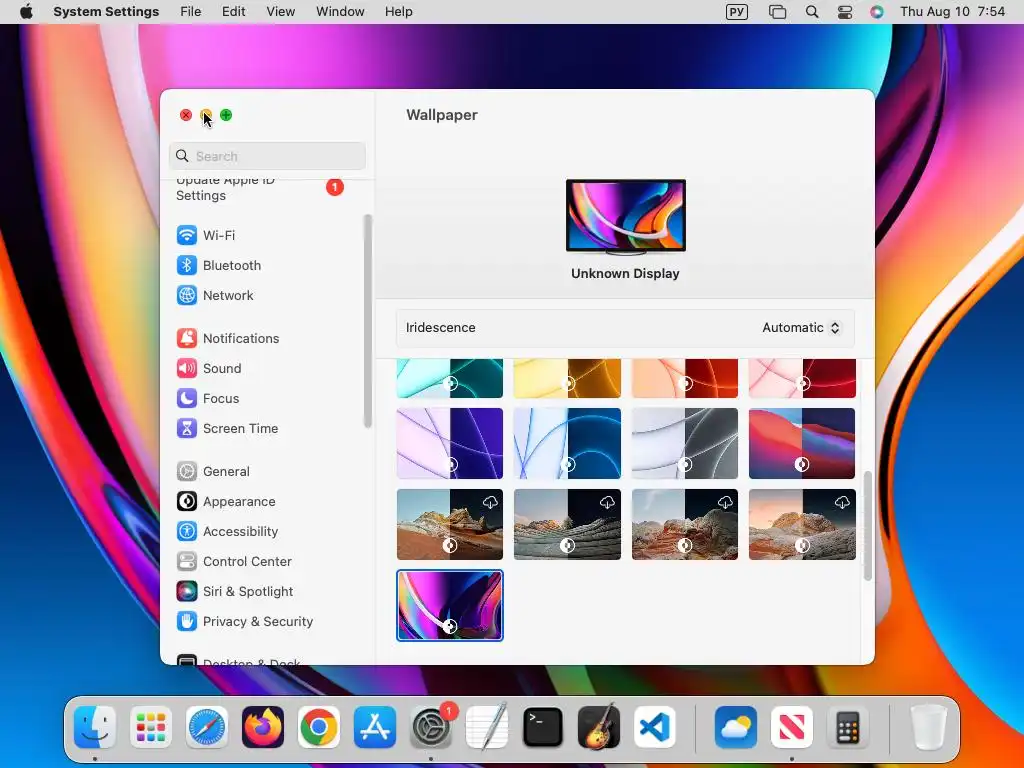The image size is (1024, 768).
Task: Click the Unknown Display preview monitor
Action: [626, 217]
